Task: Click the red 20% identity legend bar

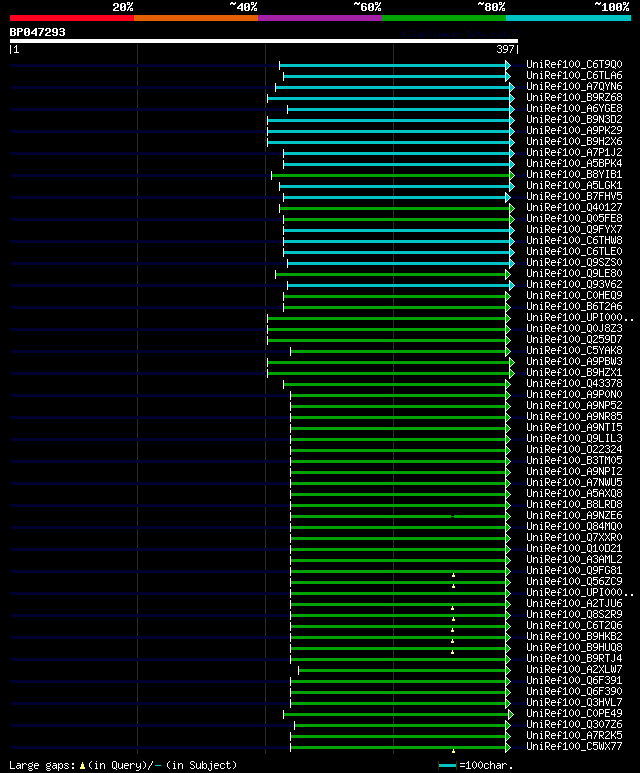Action: point(71,18)
